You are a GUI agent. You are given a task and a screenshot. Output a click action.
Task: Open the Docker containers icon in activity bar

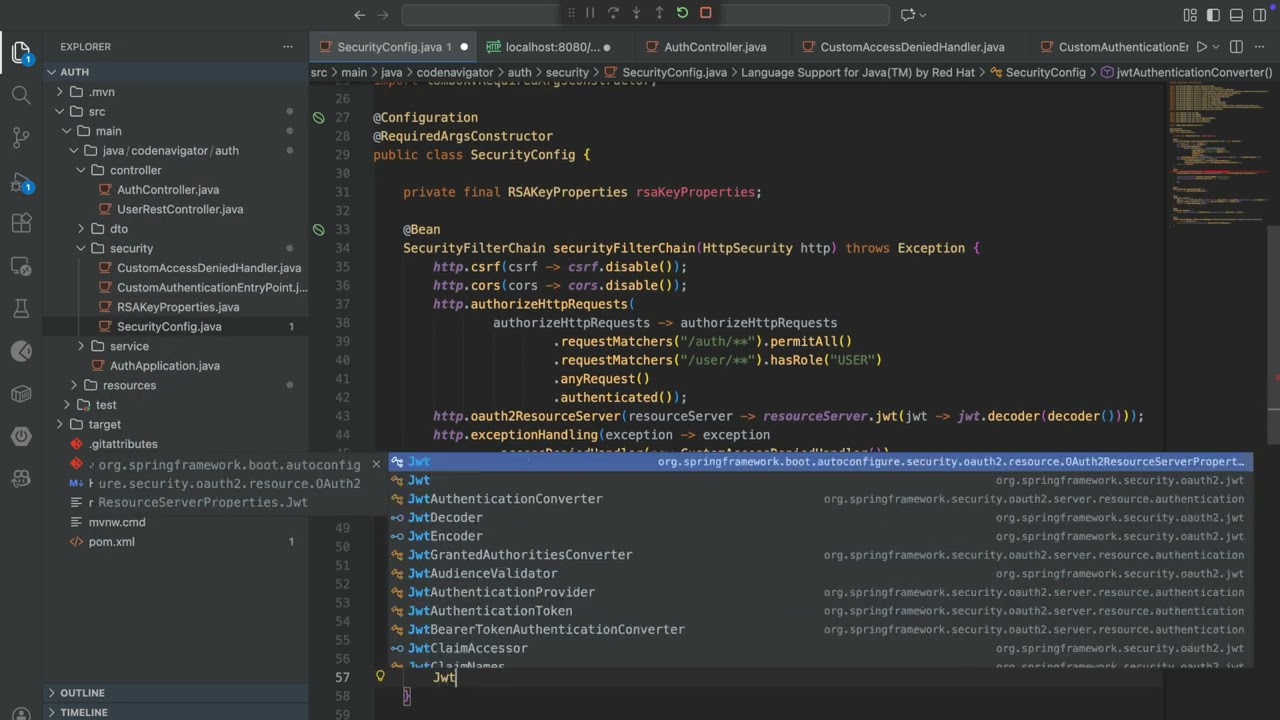coord(21,394)
